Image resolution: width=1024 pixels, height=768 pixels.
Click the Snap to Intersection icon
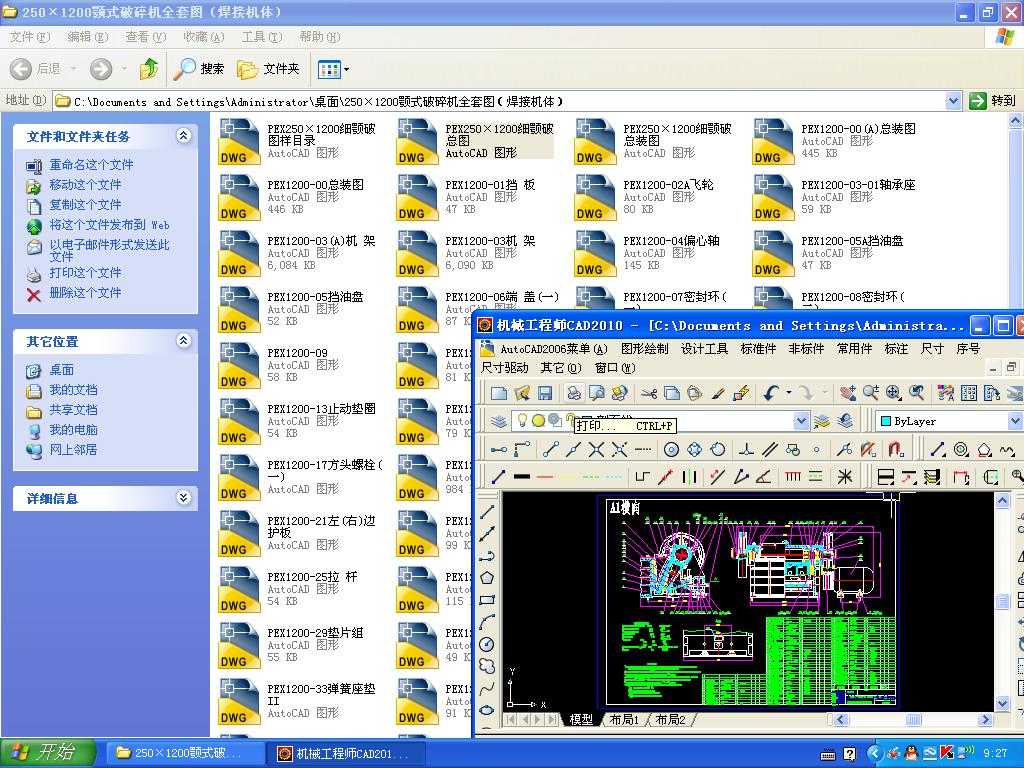(596, 449)
